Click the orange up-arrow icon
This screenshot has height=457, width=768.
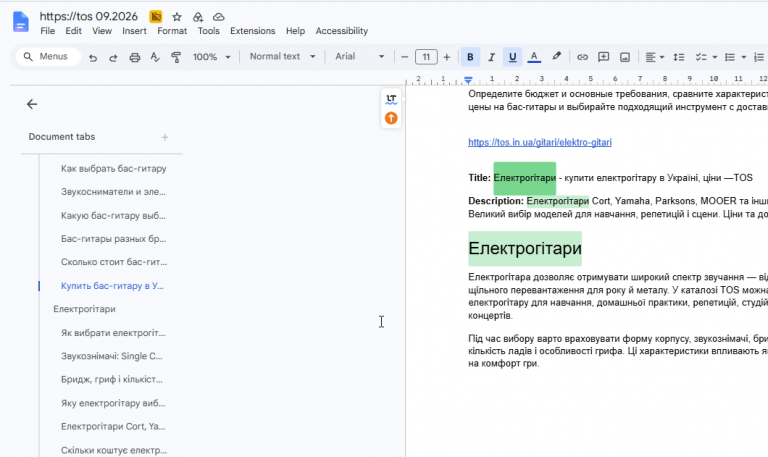391,118
